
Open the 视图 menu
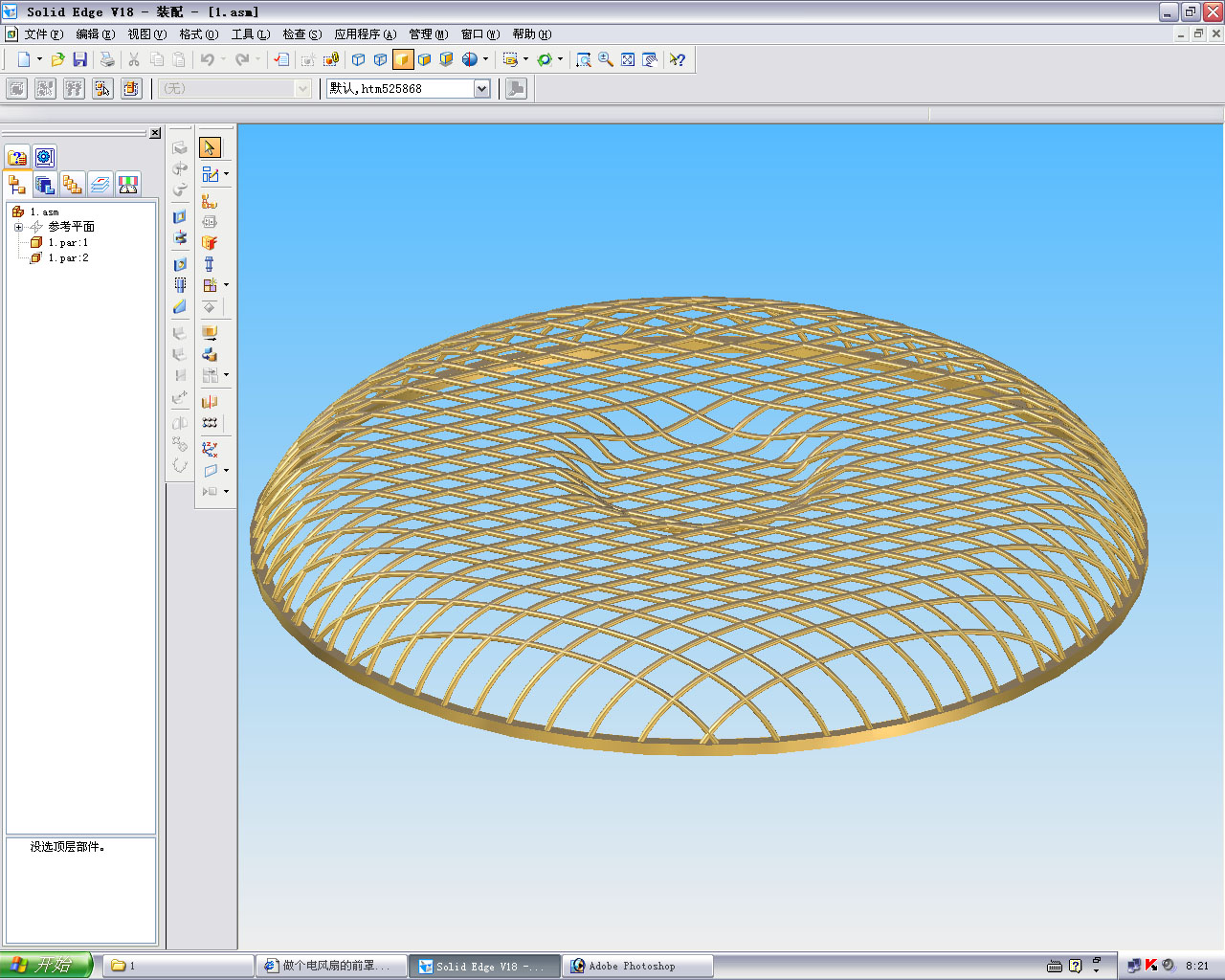pyautogui.click(x=146, y=34)
